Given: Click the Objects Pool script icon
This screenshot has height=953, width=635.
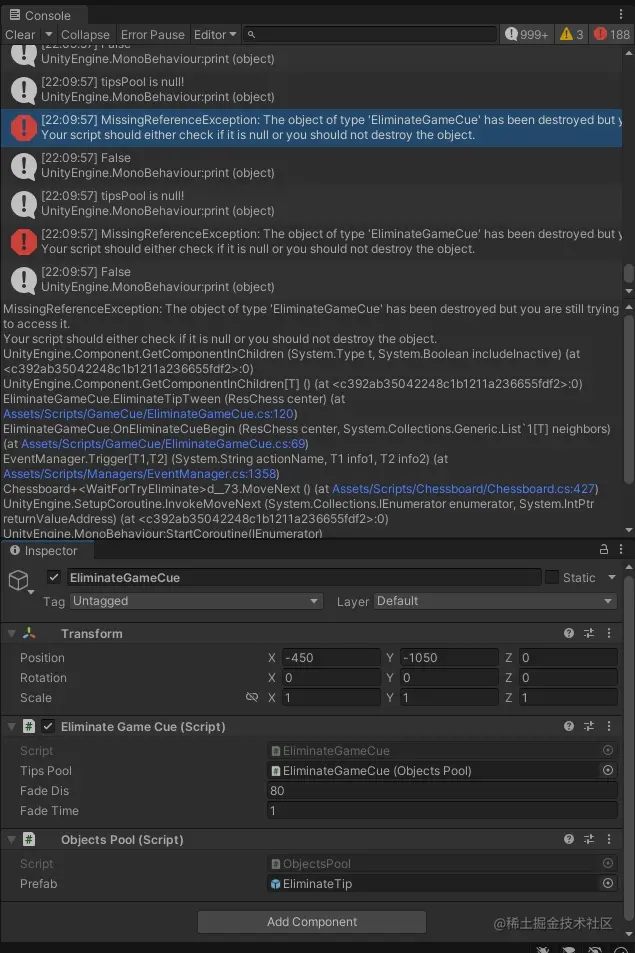Looking at the screenshot, I should coord(29,839).
